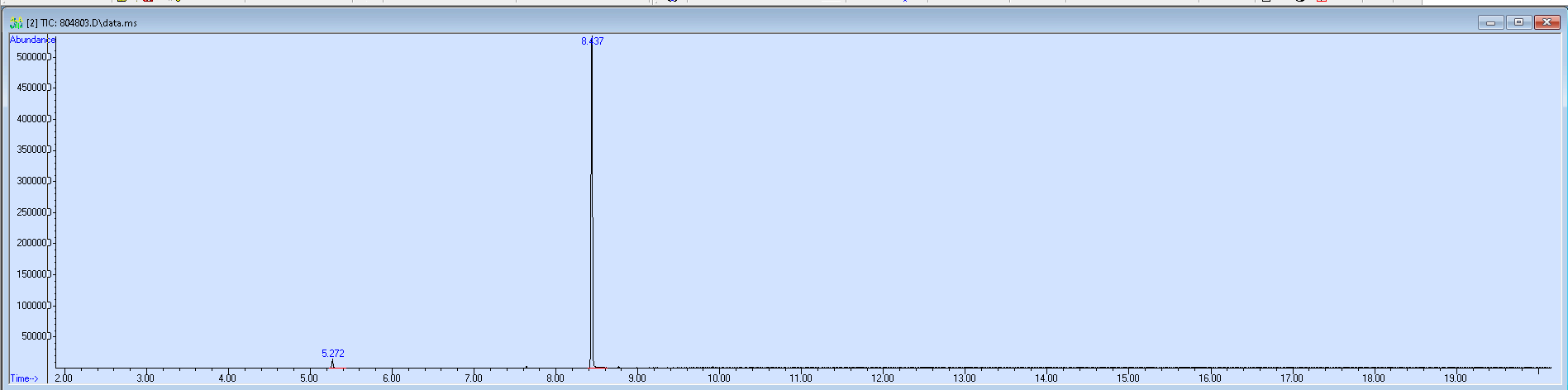Click the Time--> axis label
Viewport: 1568px width, 390px height.
(24, 378)
